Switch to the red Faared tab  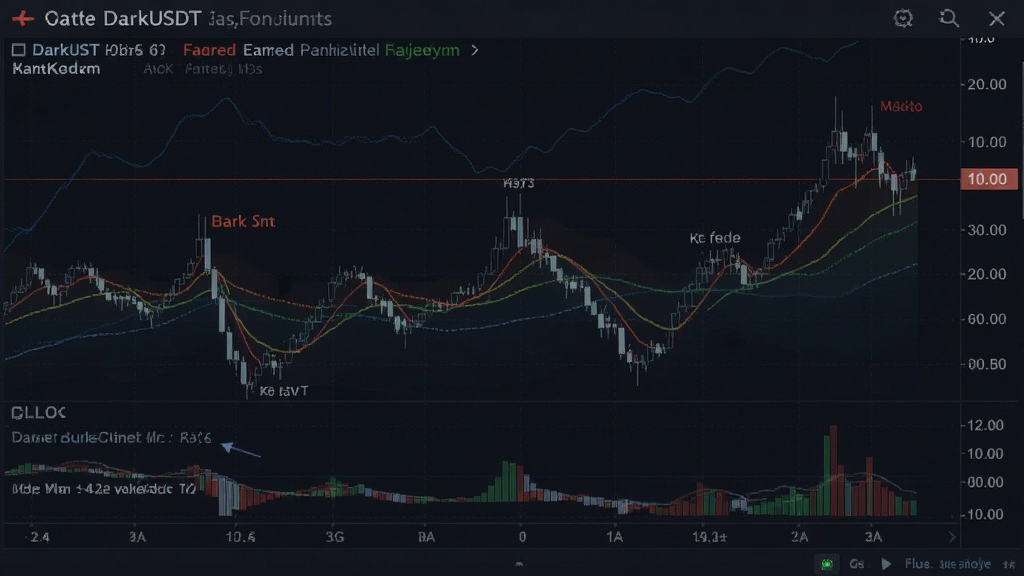209,50
